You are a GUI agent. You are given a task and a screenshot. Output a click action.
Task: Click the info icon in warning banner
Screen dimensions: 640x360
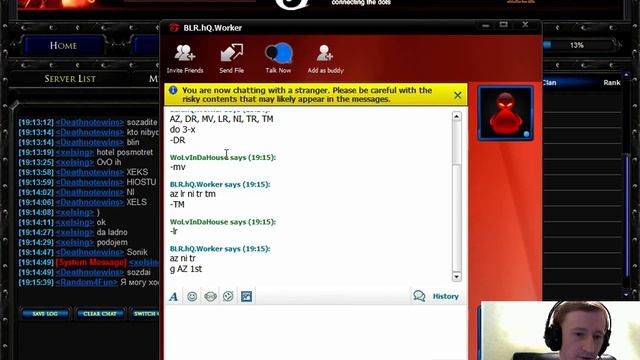[x=173, y=90]
